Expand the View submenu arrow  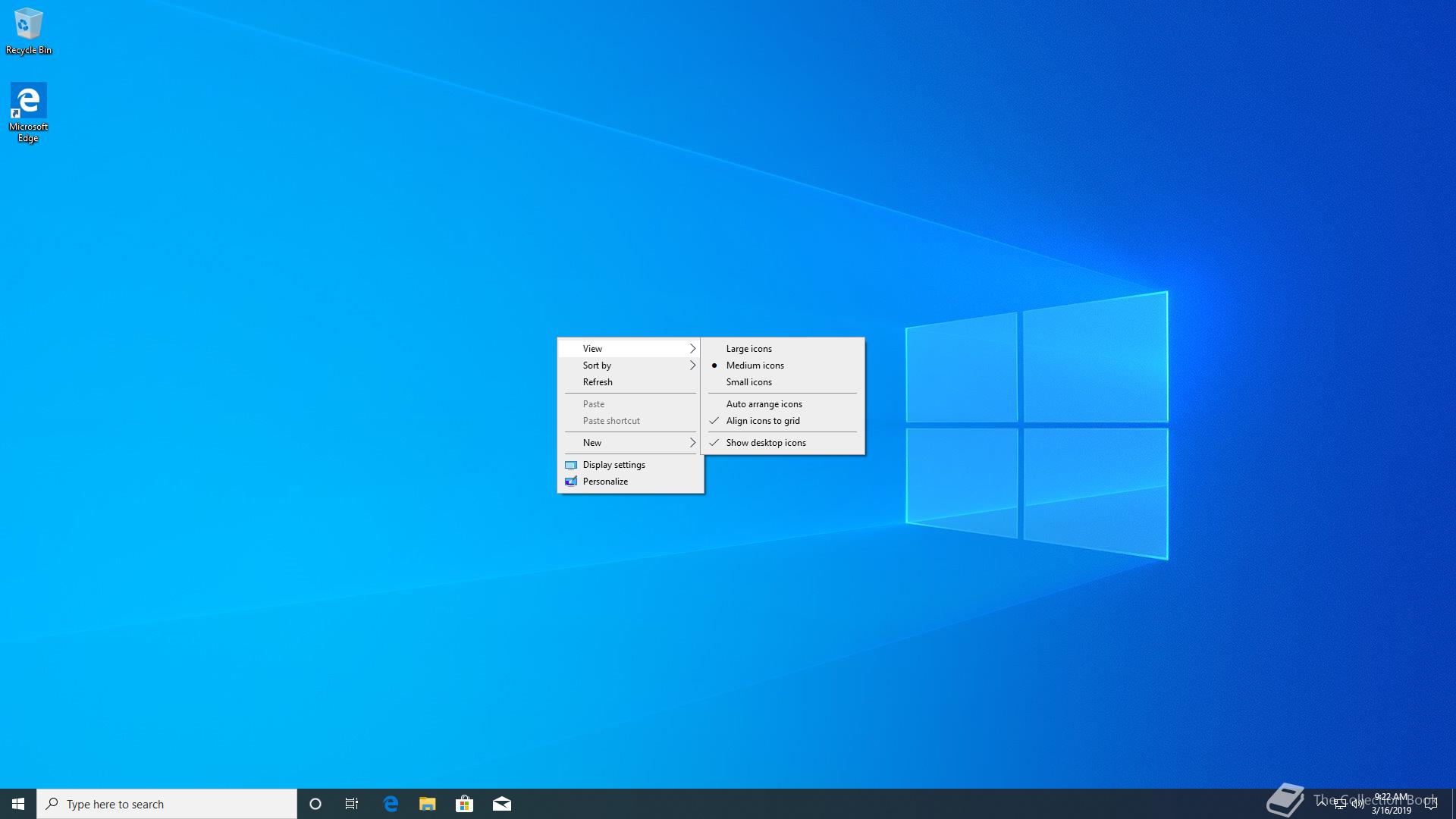click(692, 349)
